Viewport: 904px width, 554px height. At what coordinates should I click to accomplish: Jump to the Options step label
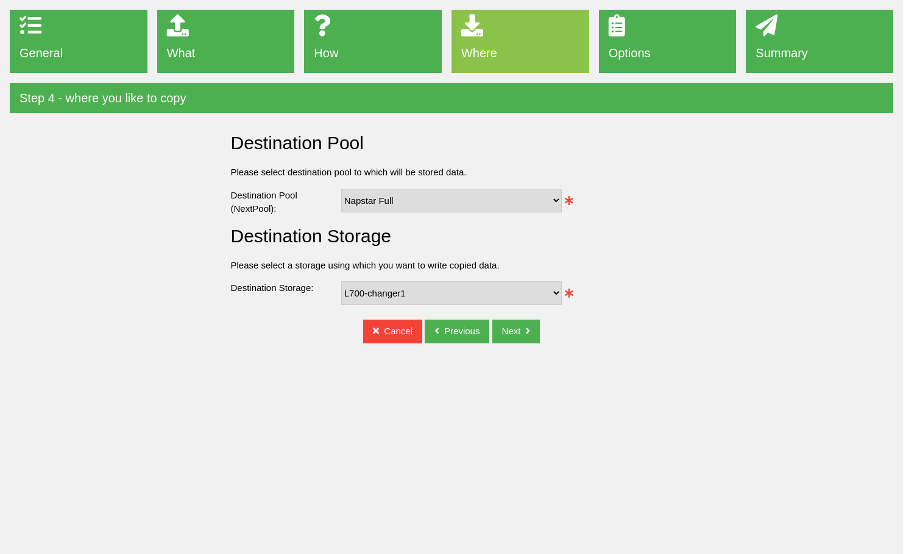pos(629,53)
